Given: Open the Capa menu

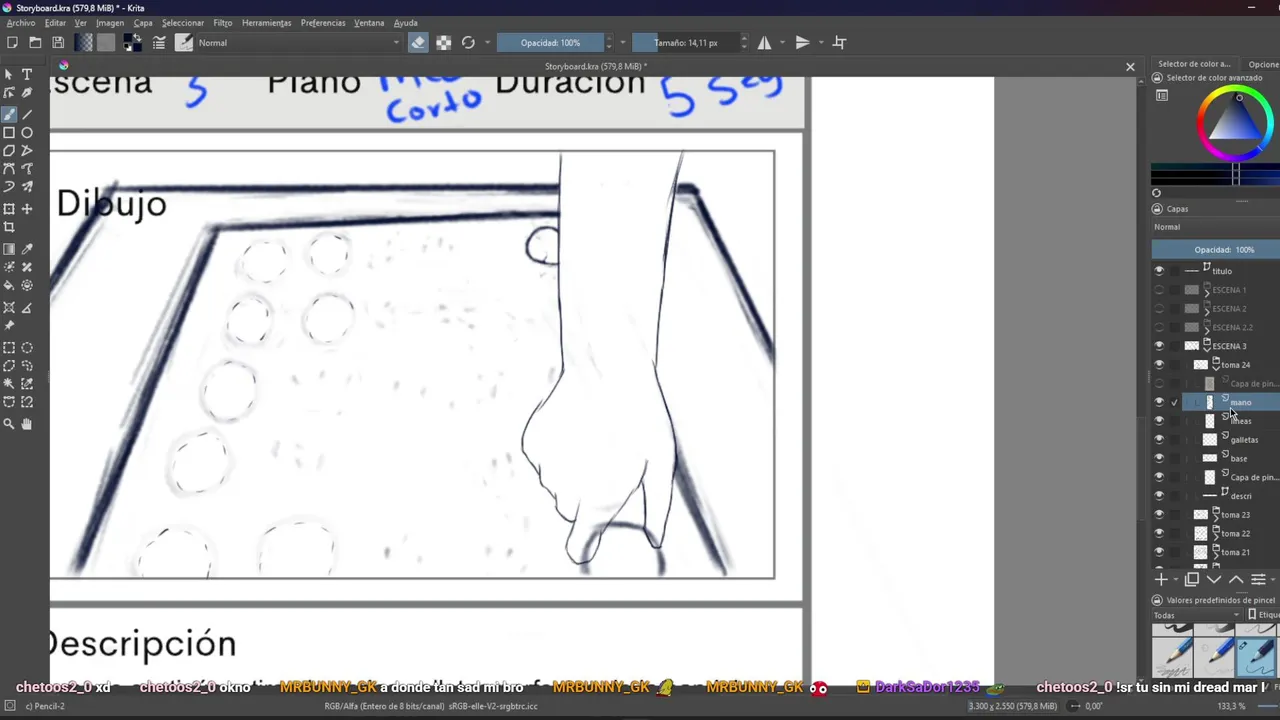Looking at the screenshot, I should click(x=143, y=22).
